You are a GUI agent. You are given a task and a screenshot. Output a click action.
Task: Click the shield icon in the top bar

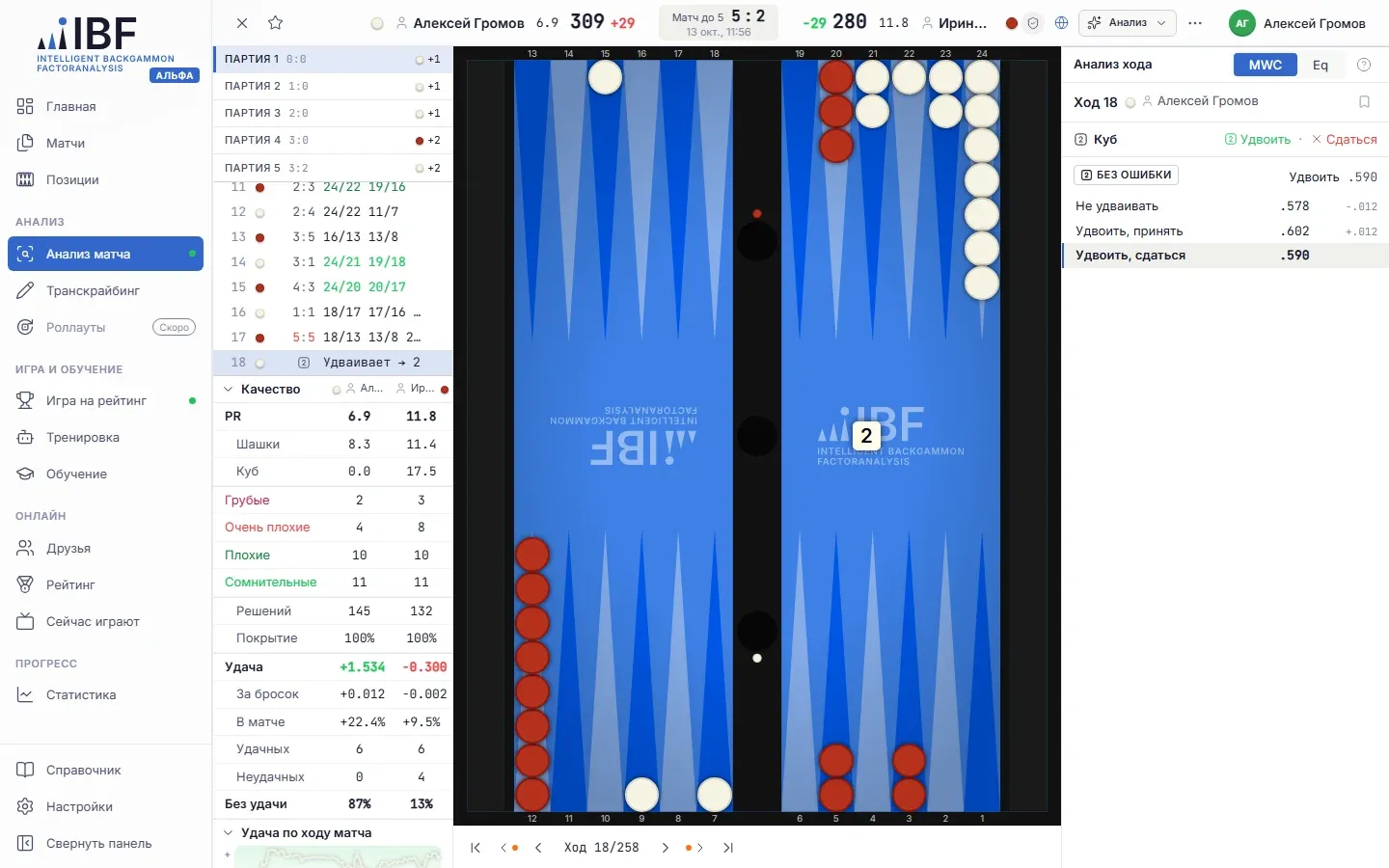tap(1033, 23)
